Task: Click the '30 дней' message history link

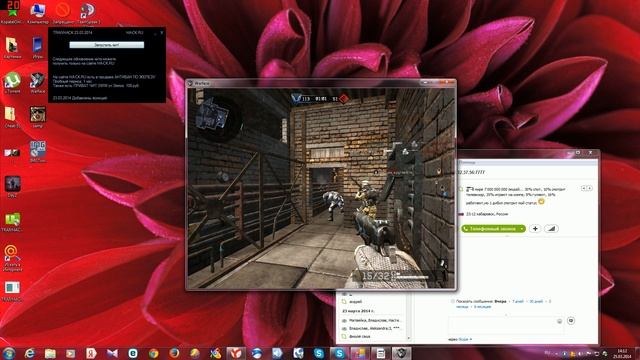Action: pyautogui.click(x=536, y=301)
